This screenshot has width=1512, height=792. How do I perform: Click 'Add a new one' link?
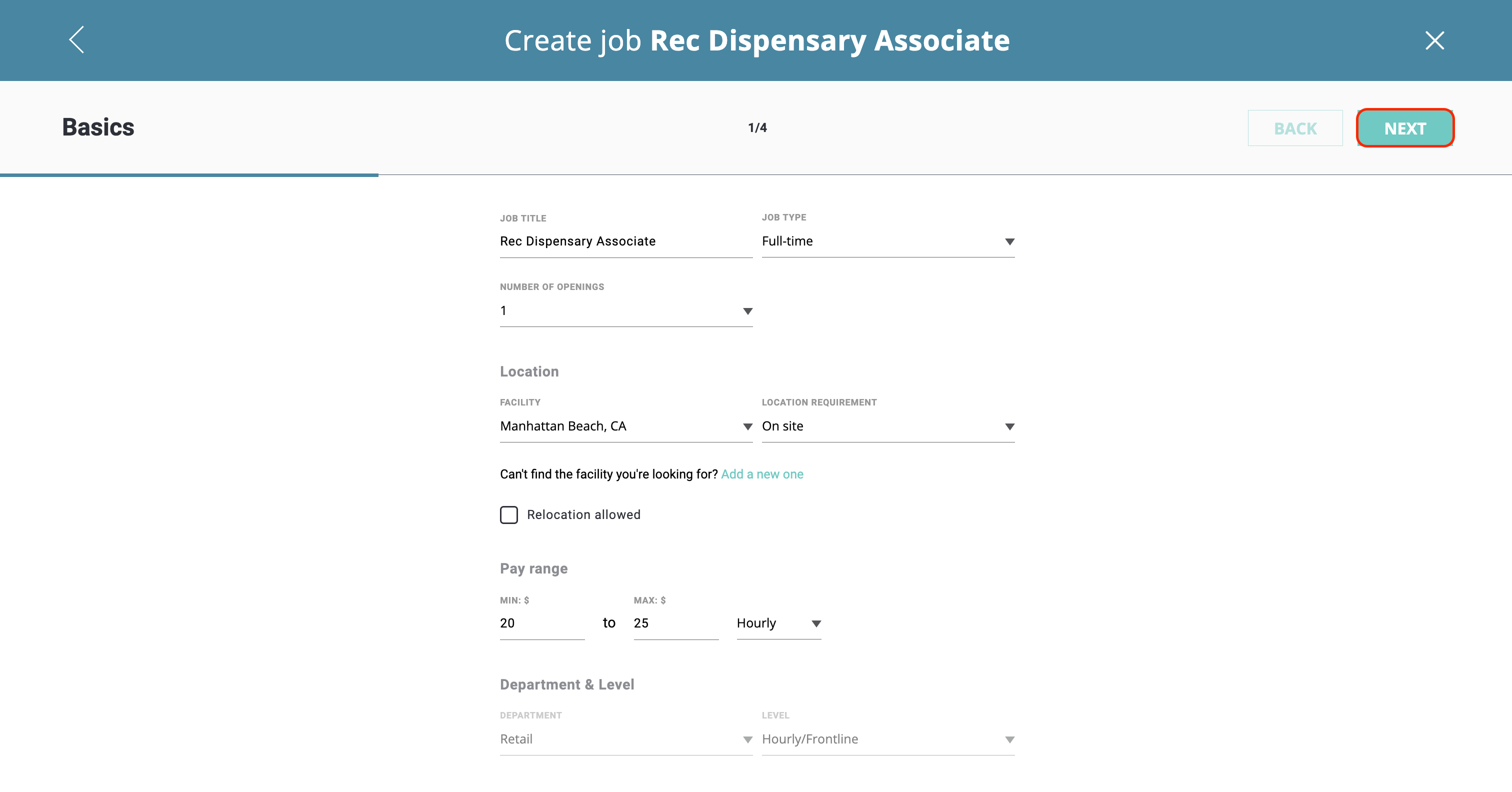[762, 474]
